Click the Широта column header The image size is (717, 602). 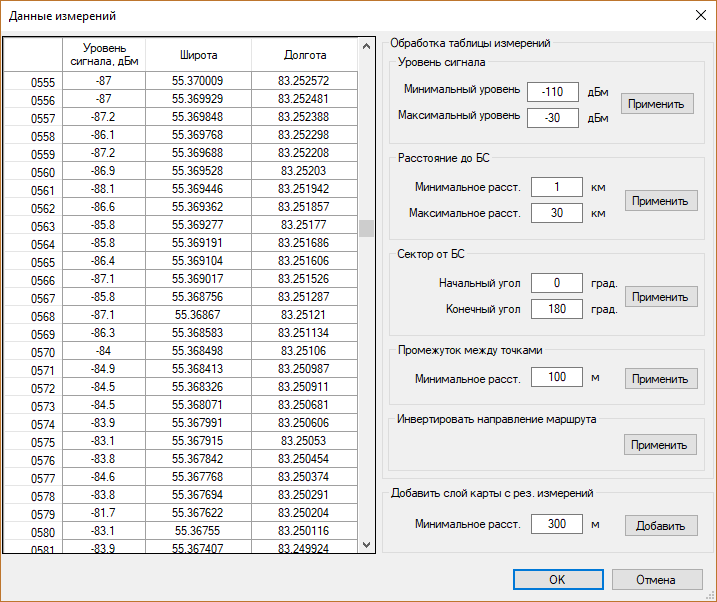198,55
